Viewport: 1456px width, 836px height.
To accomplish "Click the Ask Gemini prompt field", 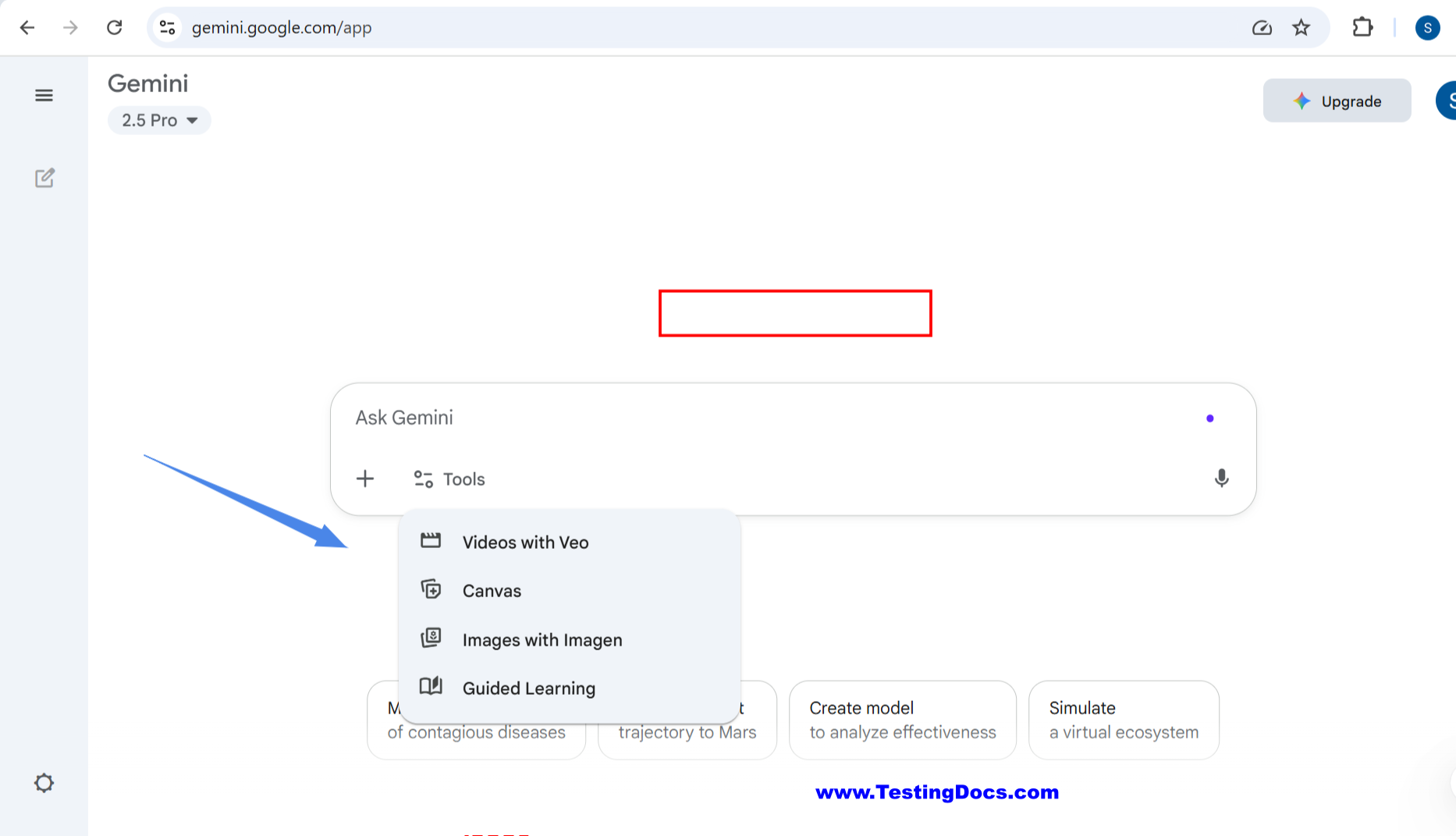I will click(x=765, y=418).
